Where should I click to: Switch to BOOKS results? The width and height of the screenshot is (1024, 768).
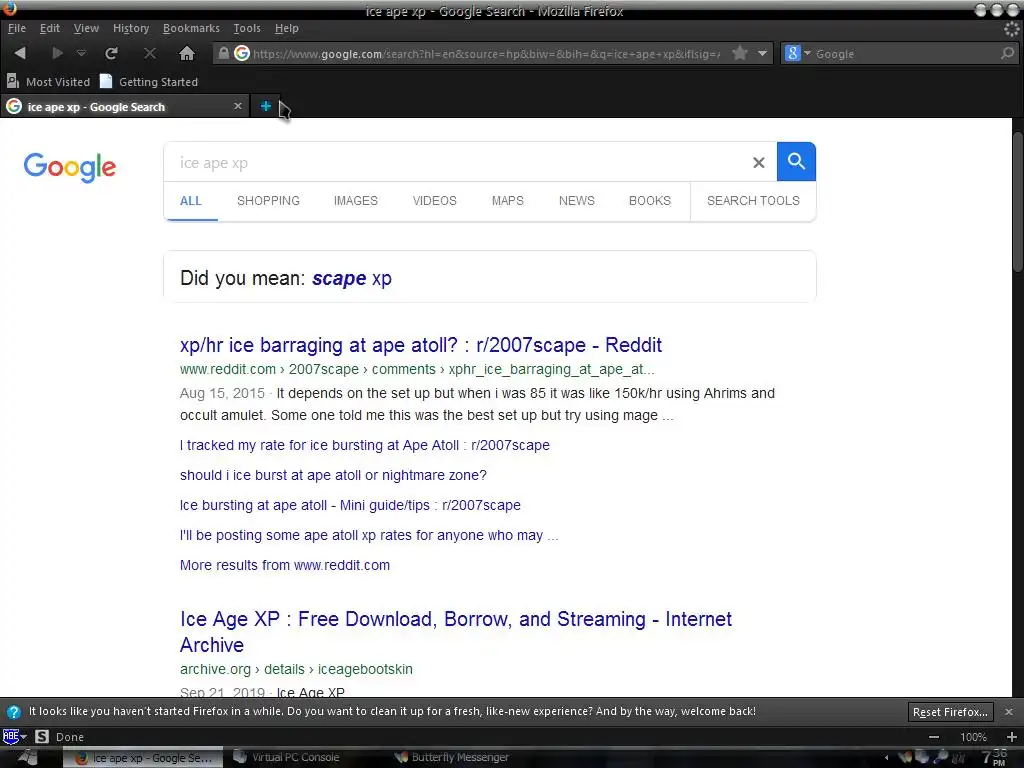(650, 201)
